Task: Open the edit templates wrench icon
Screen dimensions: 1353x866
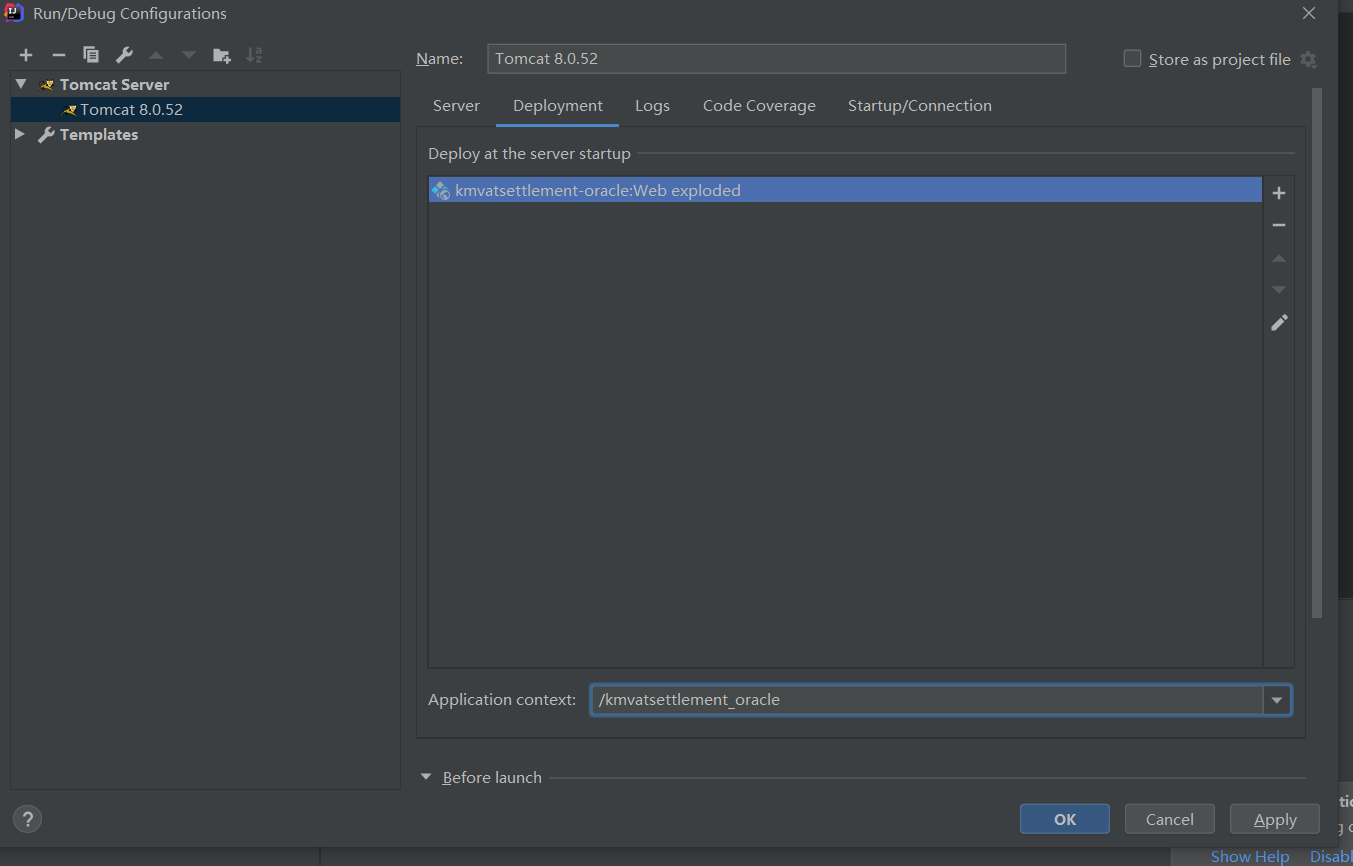Action: coord(124,55)
